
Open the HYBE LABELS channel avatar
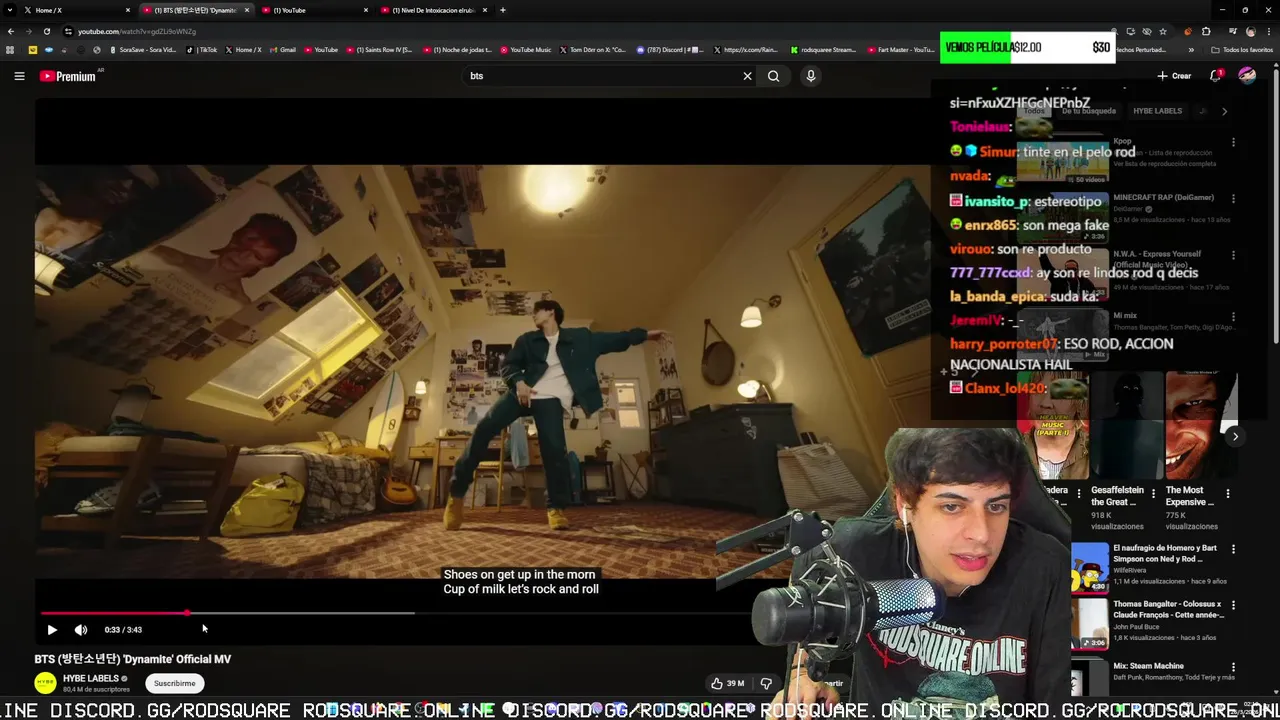click(x=45, y=683)
